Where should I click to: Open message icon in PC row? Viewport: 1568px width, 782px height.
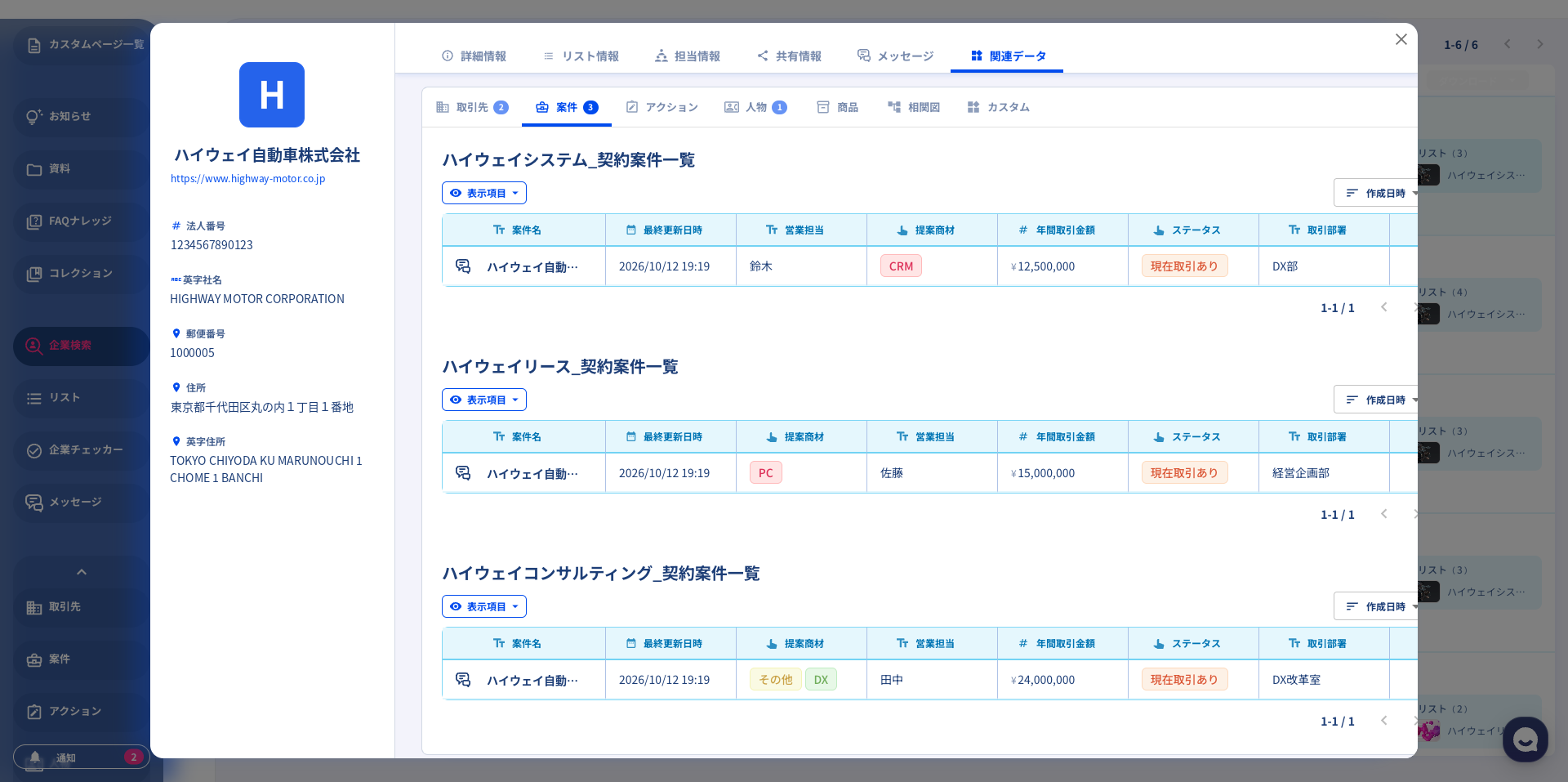[x=463, y=473]
